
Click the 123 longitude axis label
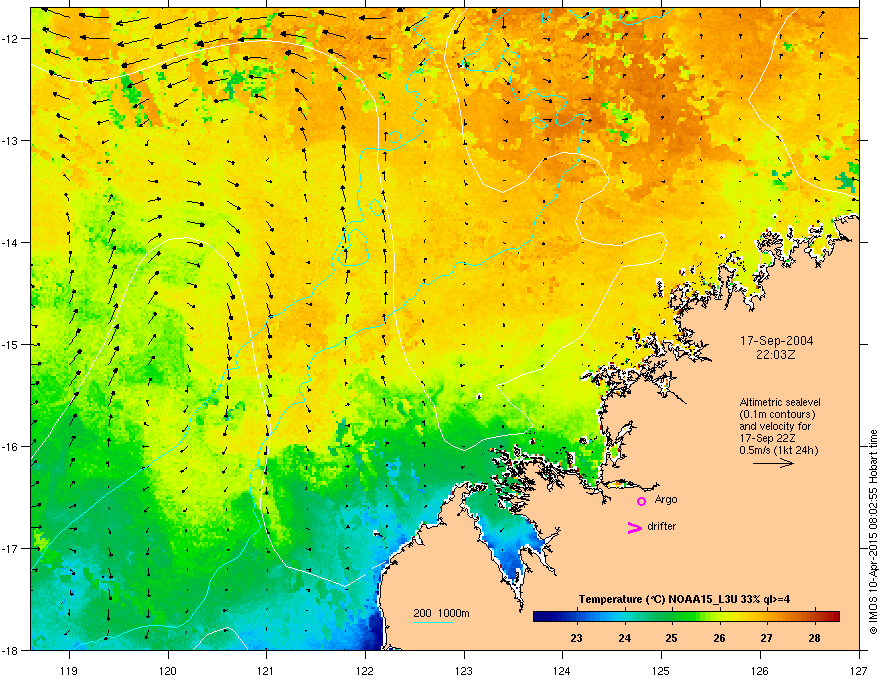(x=464, y=670)
